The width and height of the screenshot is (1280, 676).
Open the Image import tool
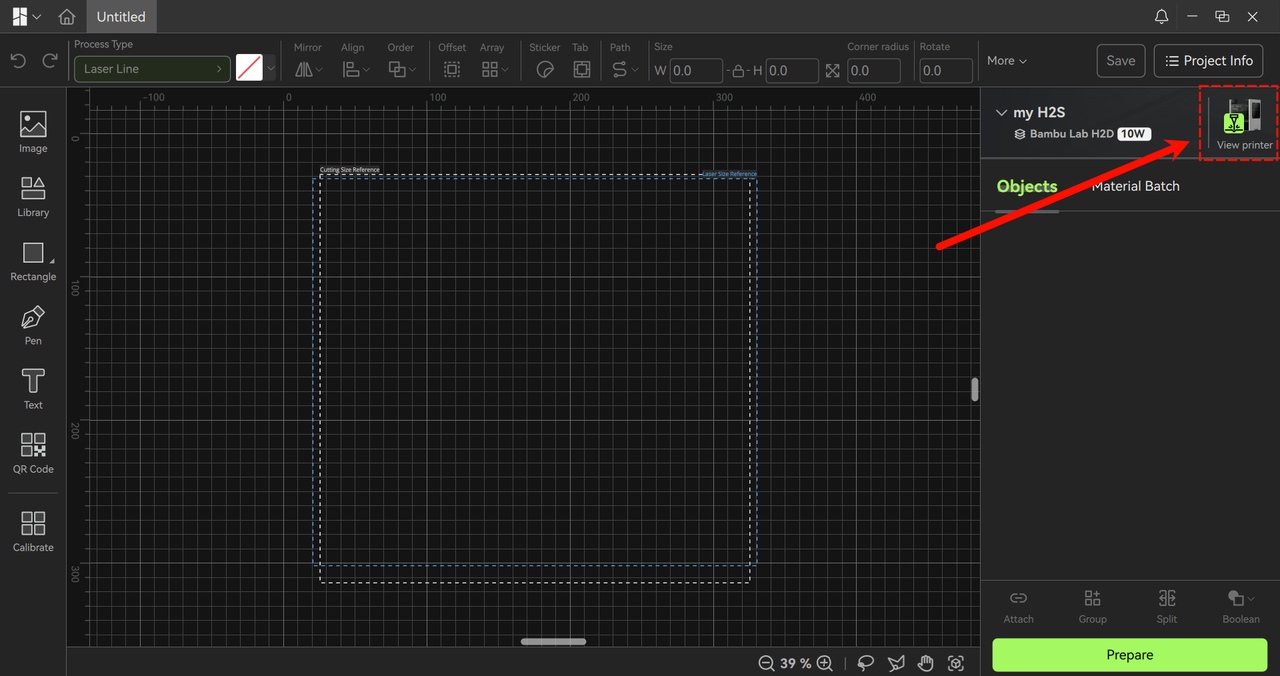click(x=33, y=132)
